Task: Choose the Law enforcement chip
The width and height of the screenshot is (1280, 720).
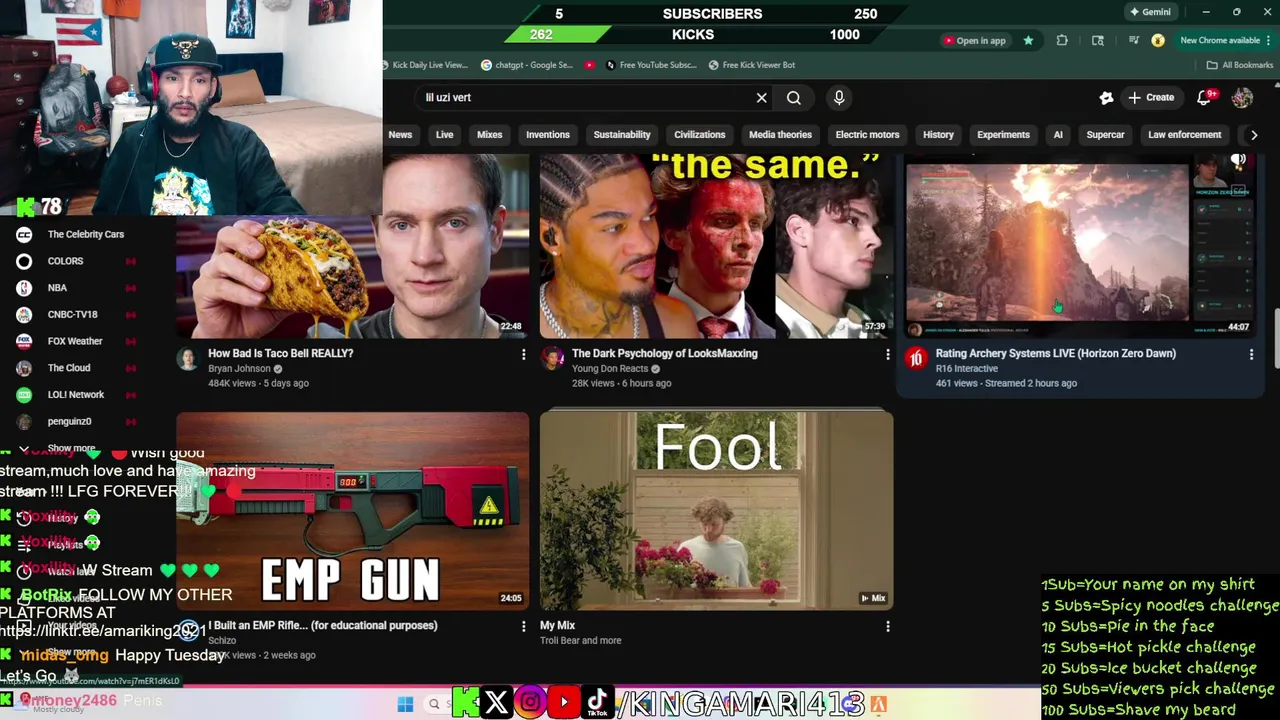Action: [1184, 135]
